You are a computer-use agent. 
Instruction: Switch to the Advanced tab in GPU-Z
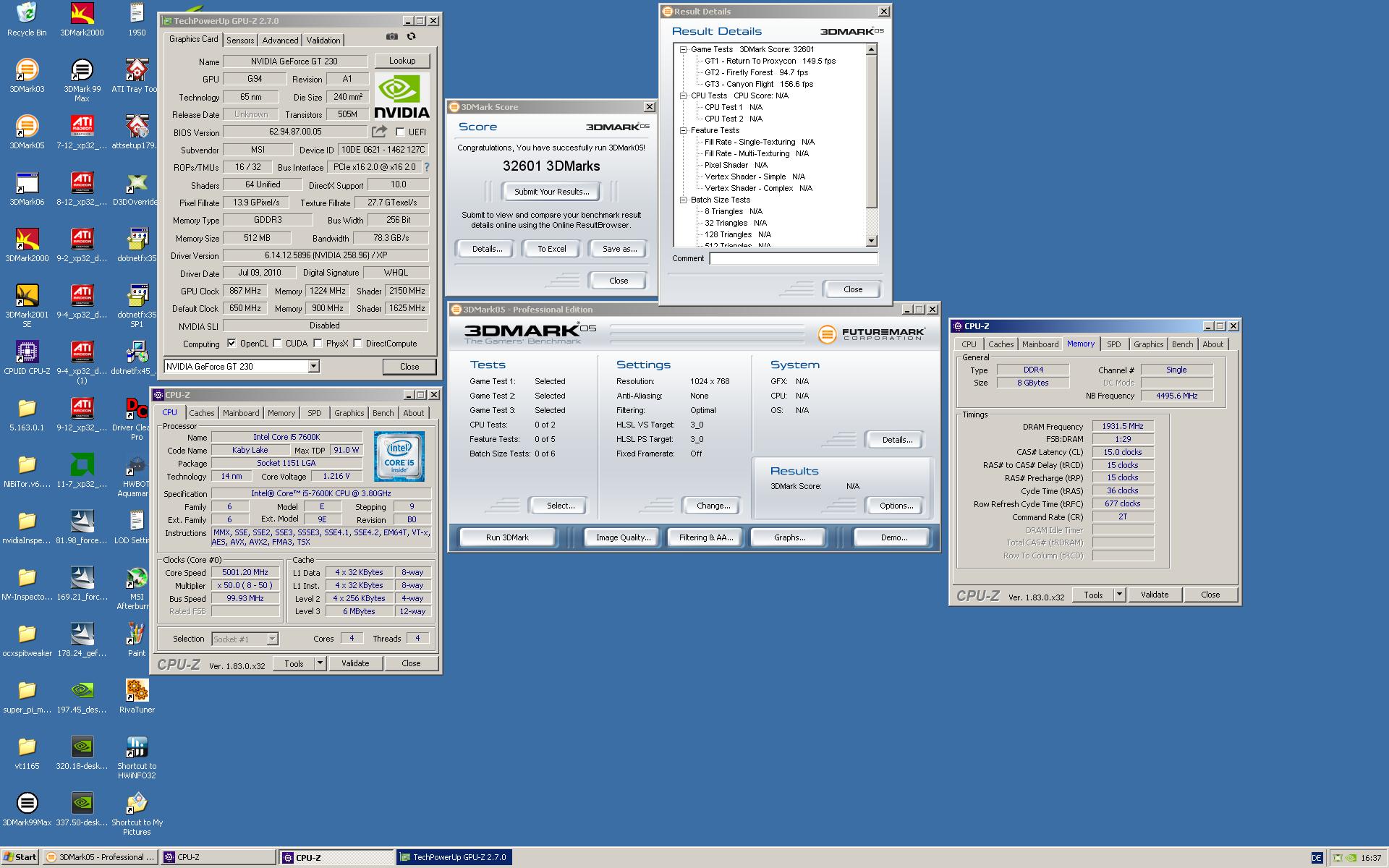[x=280, y=41]
